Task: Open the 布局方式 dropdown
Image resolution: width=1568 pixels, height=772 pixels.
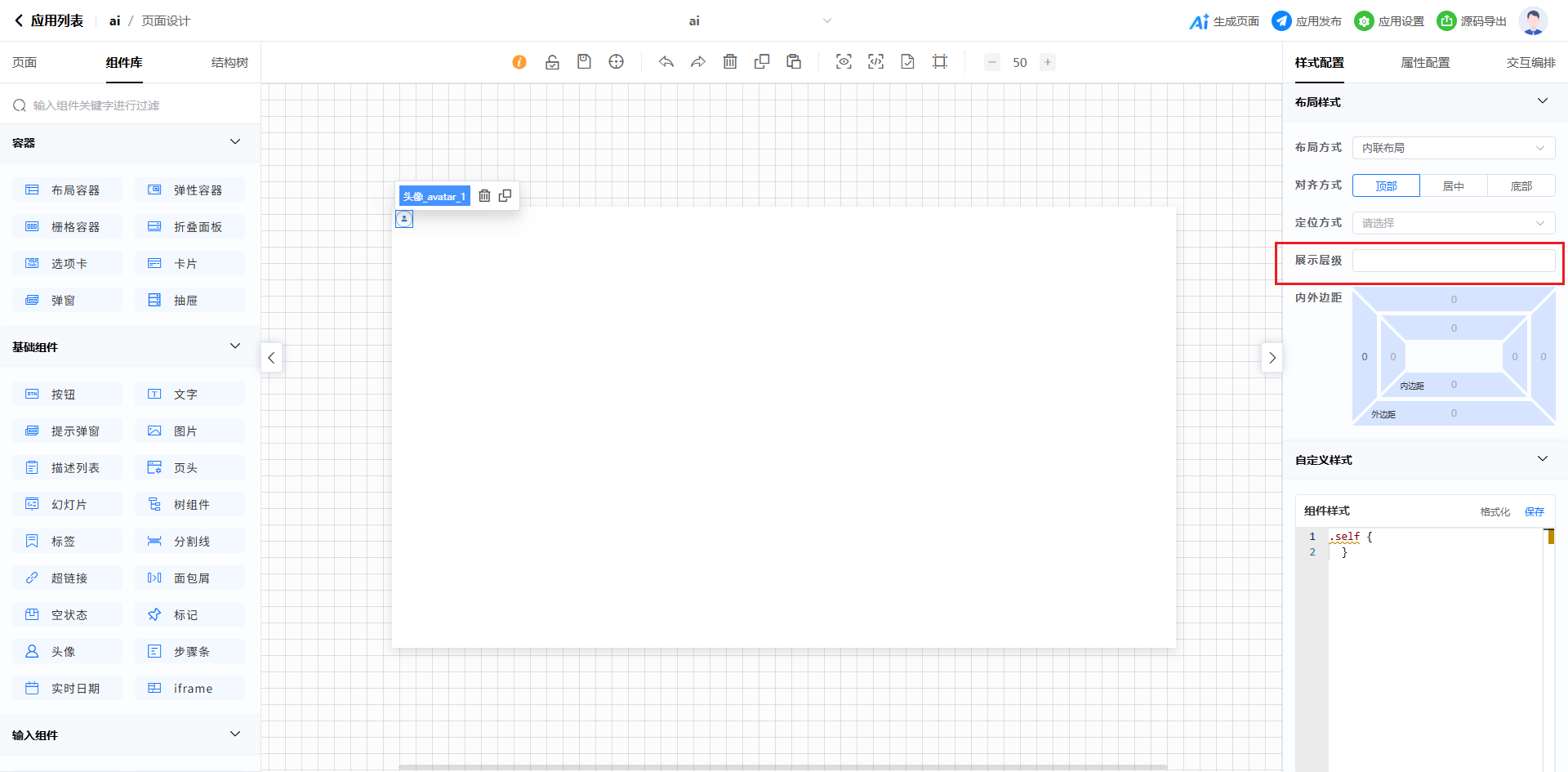Action: (1453, 148)
